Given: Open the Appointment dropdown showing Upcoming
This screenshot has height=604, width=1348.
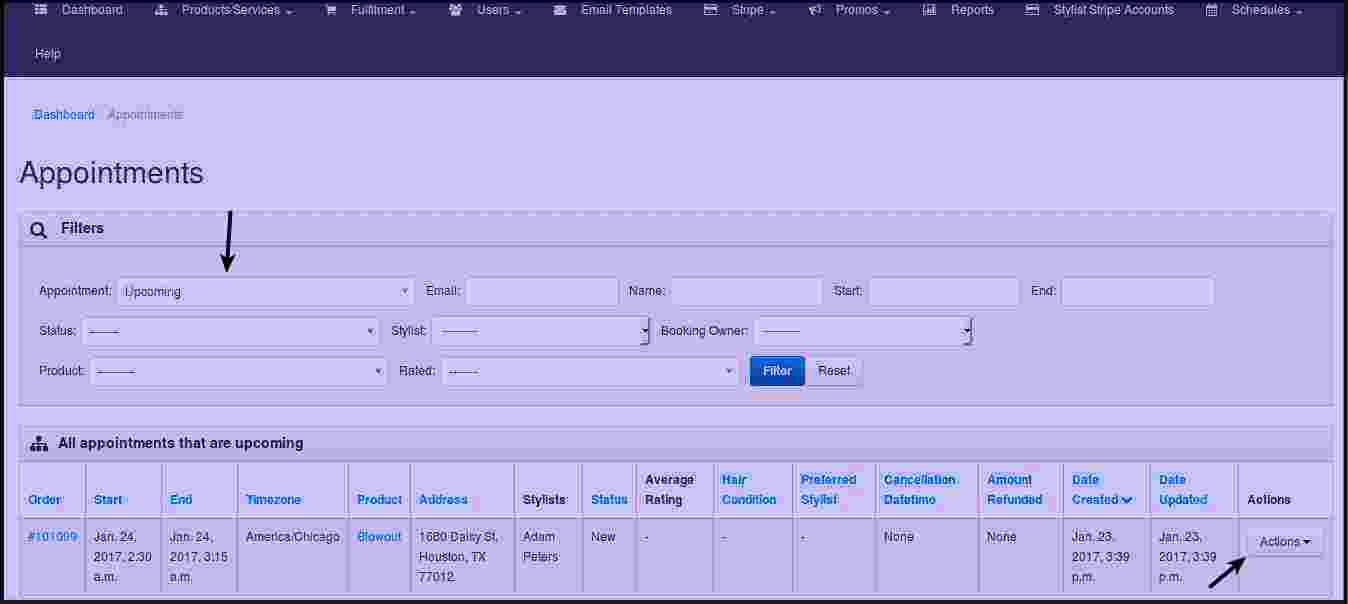Looking at the screenshot, I should 265,292.
